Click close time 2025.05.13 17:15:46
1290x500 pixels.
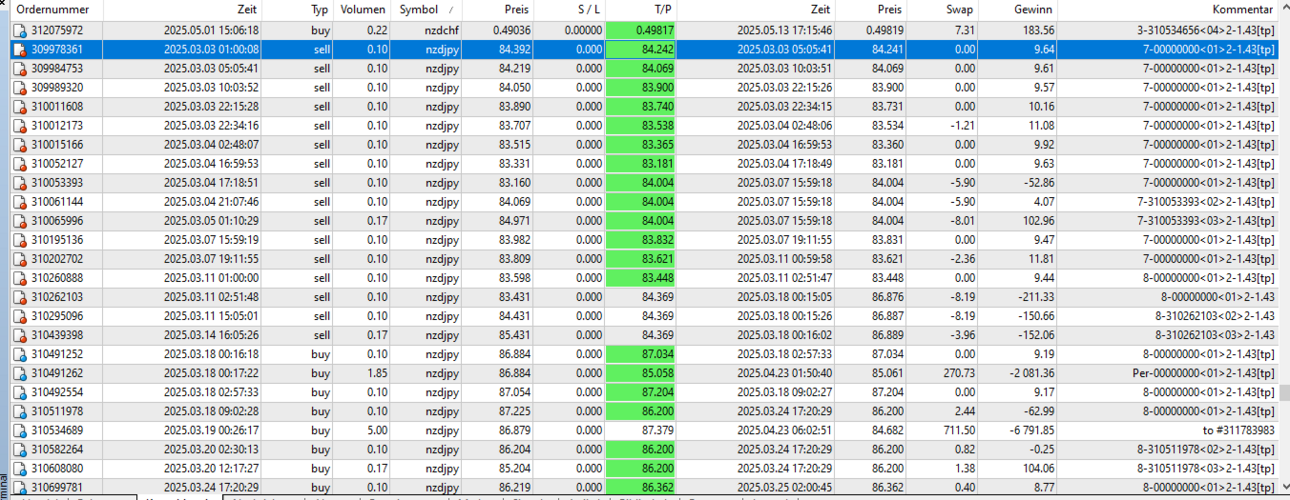[x=784, y=30]
